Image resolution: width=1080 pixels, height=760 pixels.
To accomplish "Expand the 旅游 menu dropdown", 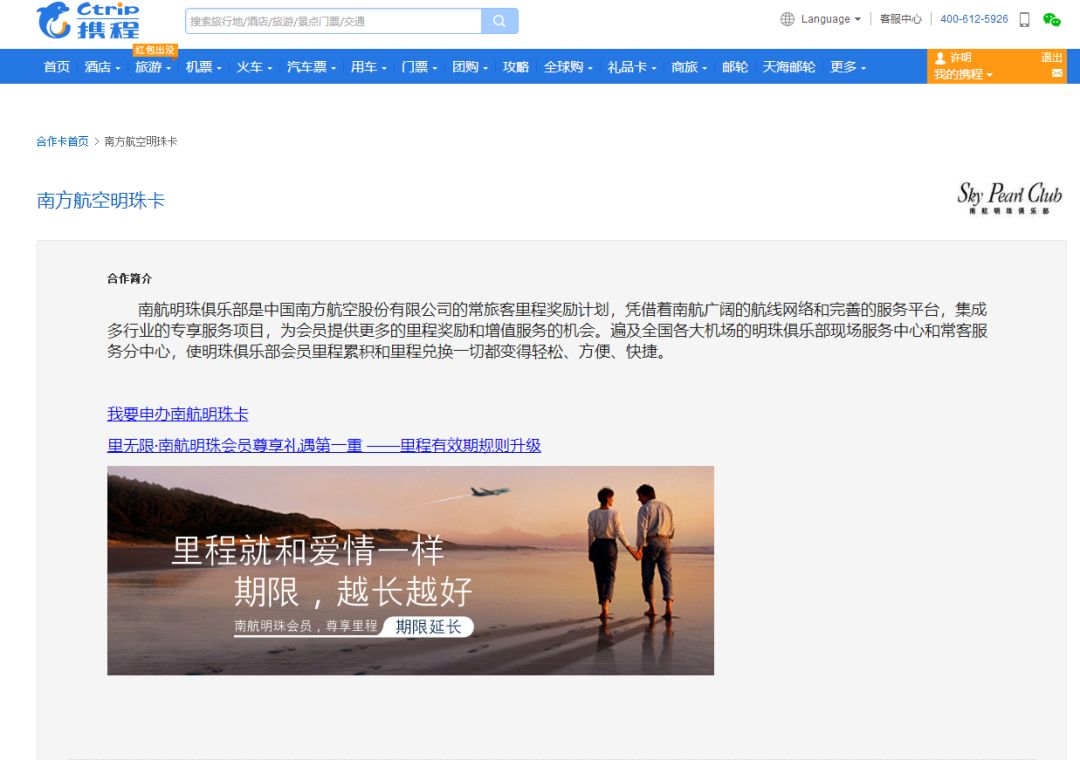I will [x=152, y=67].
